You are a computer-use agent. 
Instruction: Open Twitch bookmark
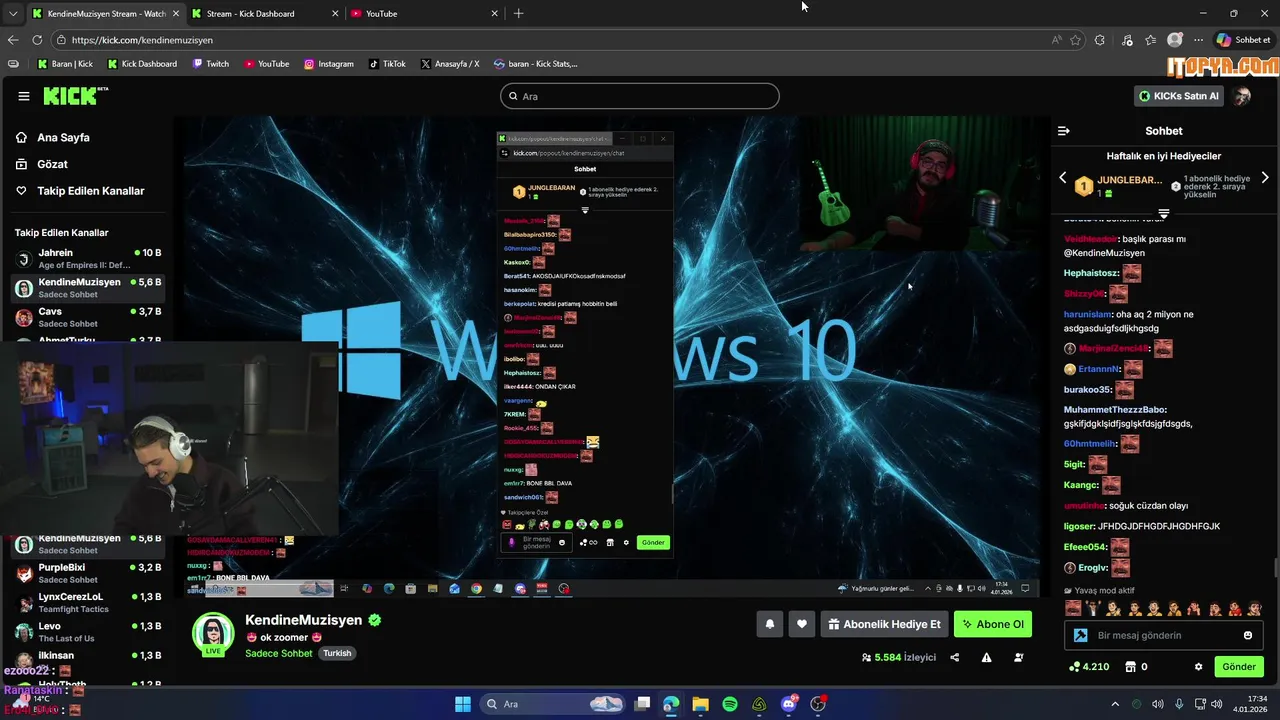point(210,64)
